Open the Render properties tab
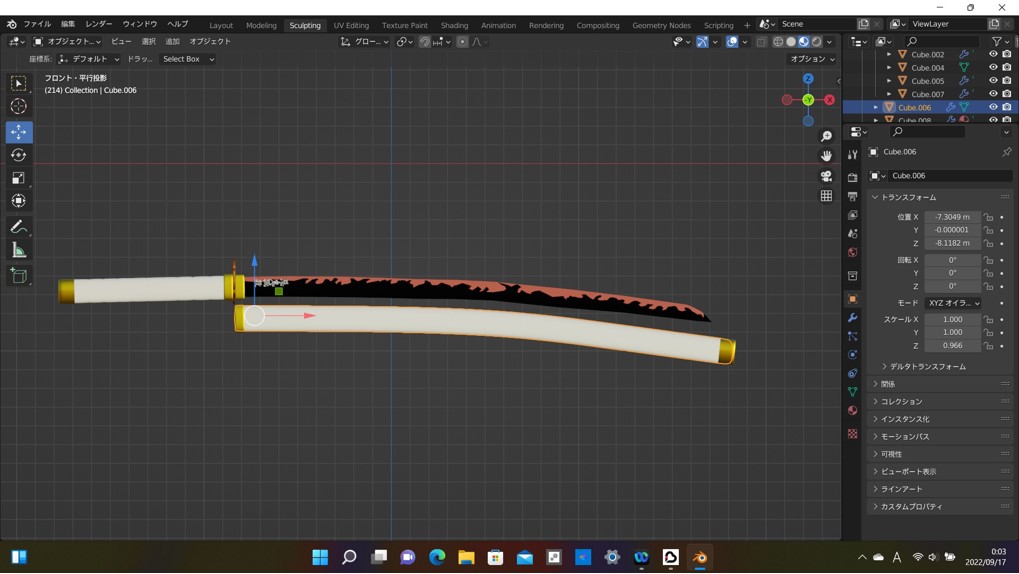Viewport: 1019px width, 574px height. pos(853,177)
